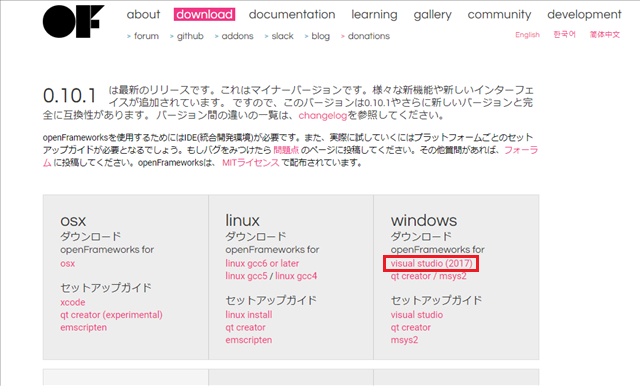
Task: Go to documentation section
Action: [x=292, y=14]
